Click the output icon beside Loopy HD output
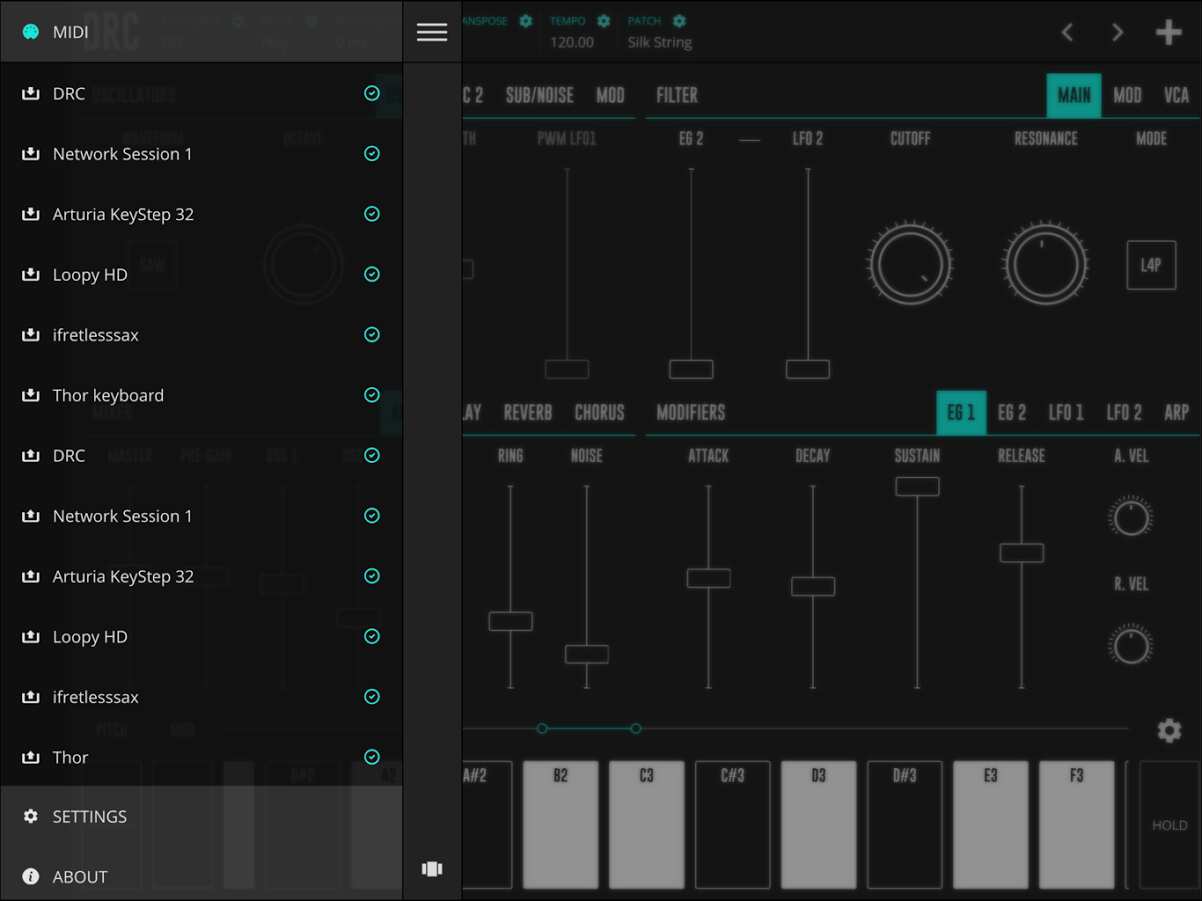 point(31,636)
